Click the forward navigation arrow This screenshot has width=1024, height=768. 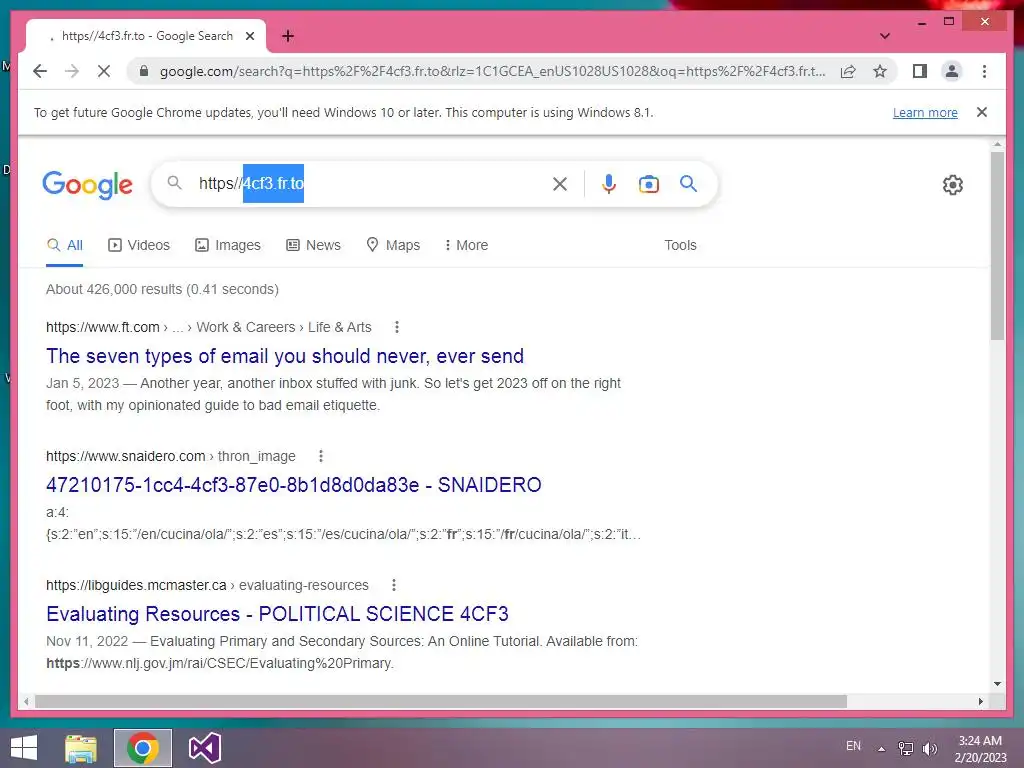[x=72, y=71]
